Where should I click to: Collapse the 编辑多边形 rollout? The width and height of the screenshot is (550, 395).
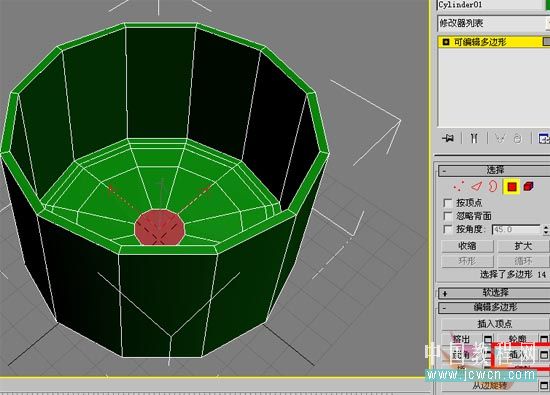494,308
